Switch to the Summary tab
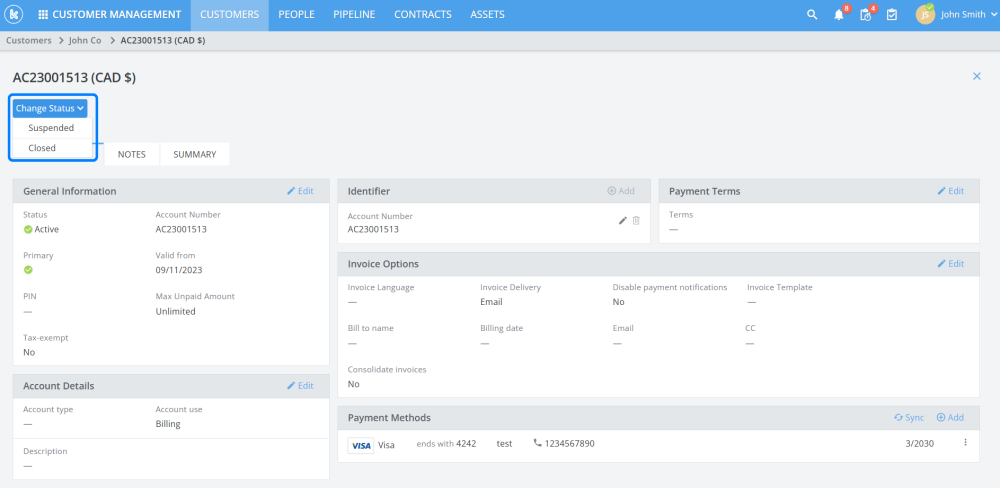Image resolution: width=1000 pixels, height=488 pixels. click(195, 154)
